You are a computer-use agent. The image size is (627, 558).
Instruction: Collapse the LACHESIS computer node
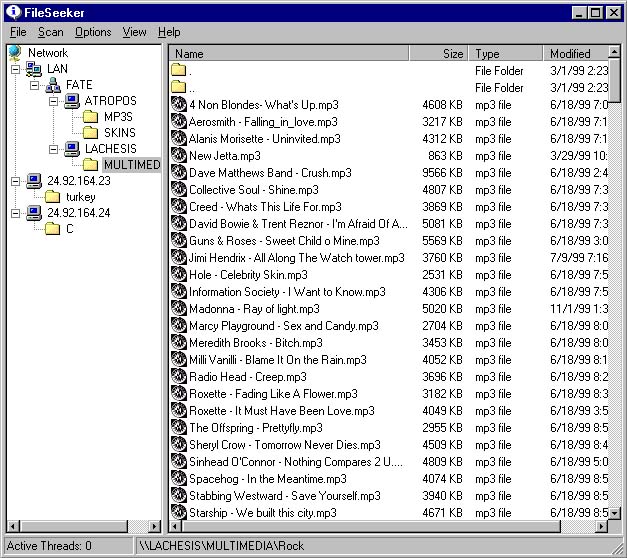pyautogui.click(x=53, y=149)
